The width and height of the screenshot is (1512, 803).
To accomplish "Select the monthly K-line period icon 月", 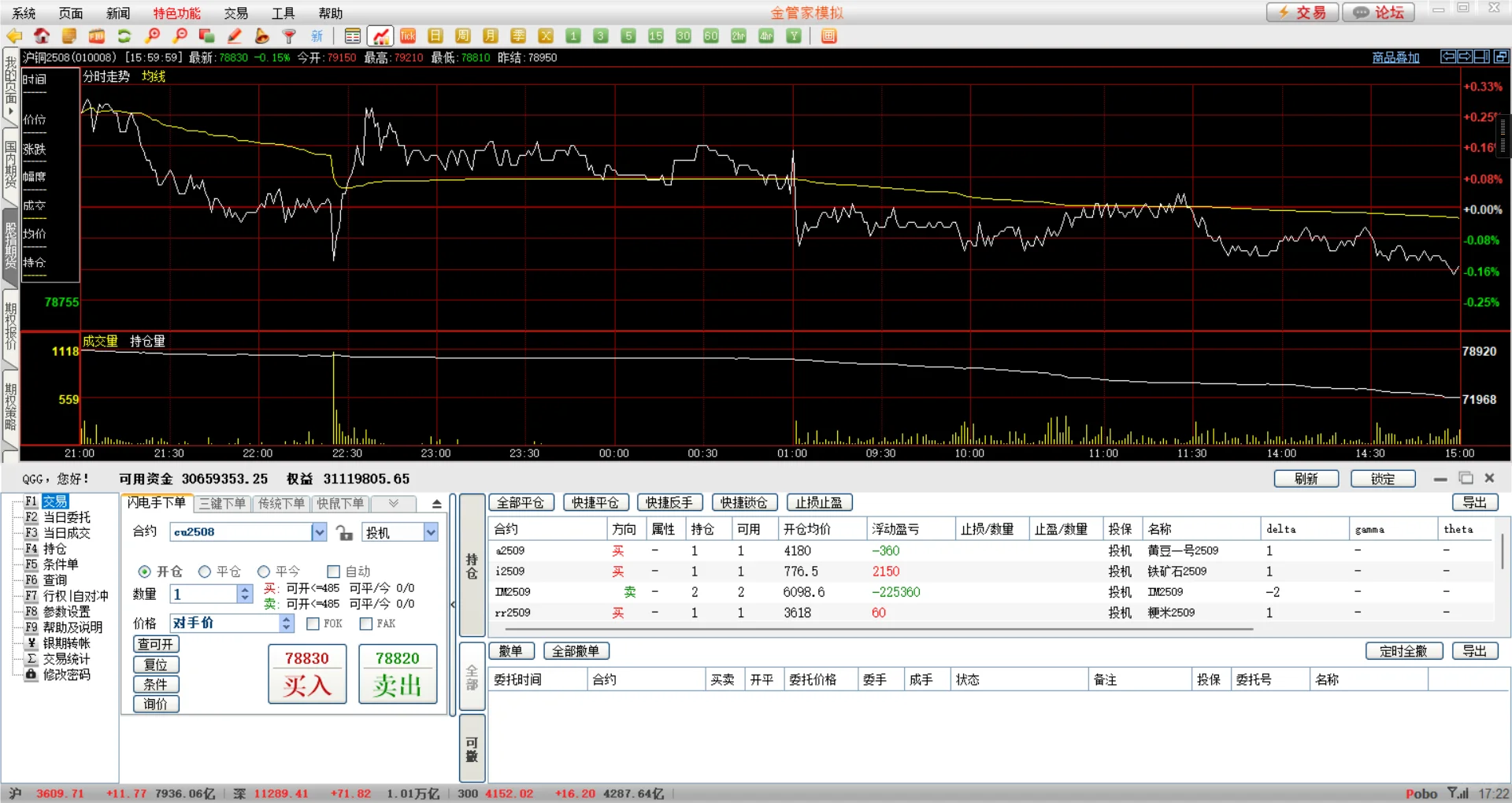I will (x=491, y=36).
